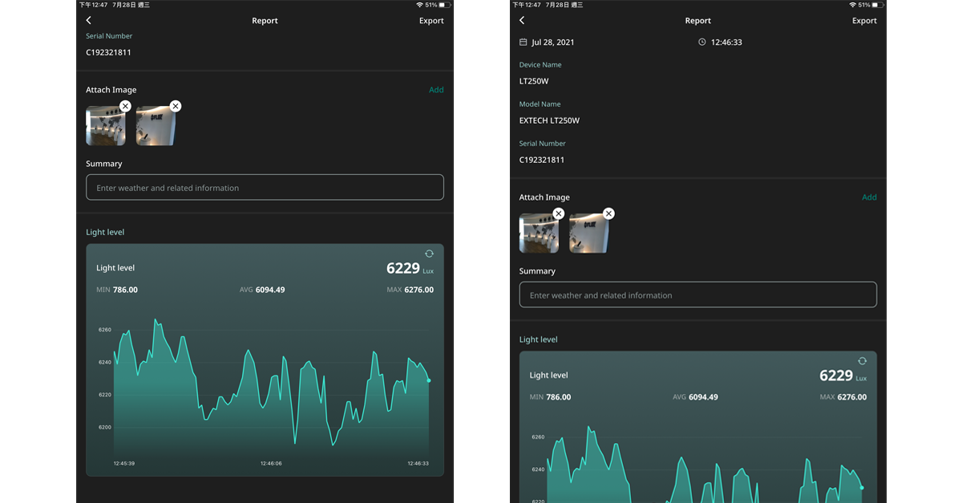Tap Add next to Attach Image, right report
Image resolution: width=962 pixels, height=503 pixels.
(869, 197)
